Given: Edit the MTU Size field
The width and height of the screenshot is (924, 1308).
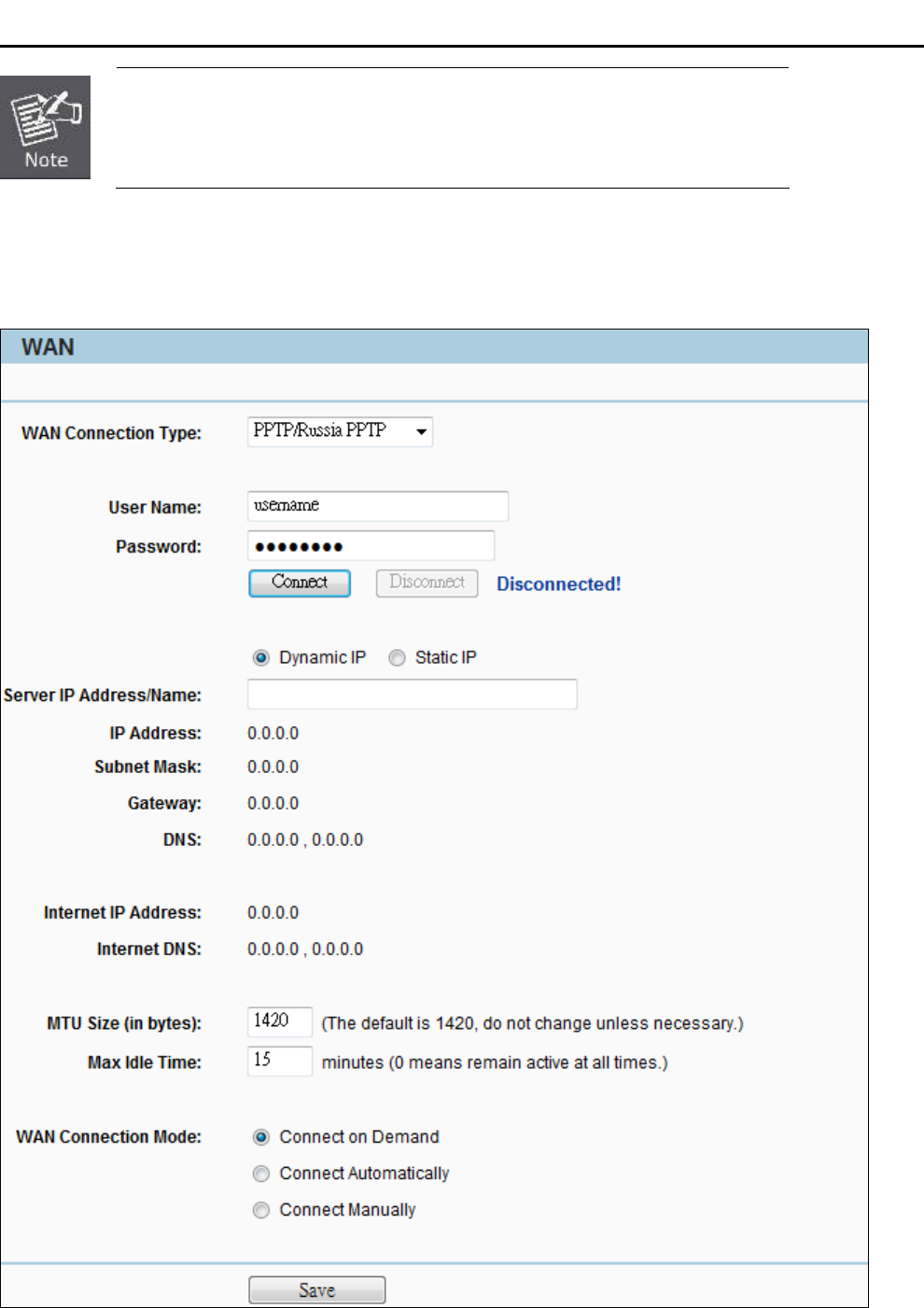Looking at the screenshot, I should tap(279, 1021).
